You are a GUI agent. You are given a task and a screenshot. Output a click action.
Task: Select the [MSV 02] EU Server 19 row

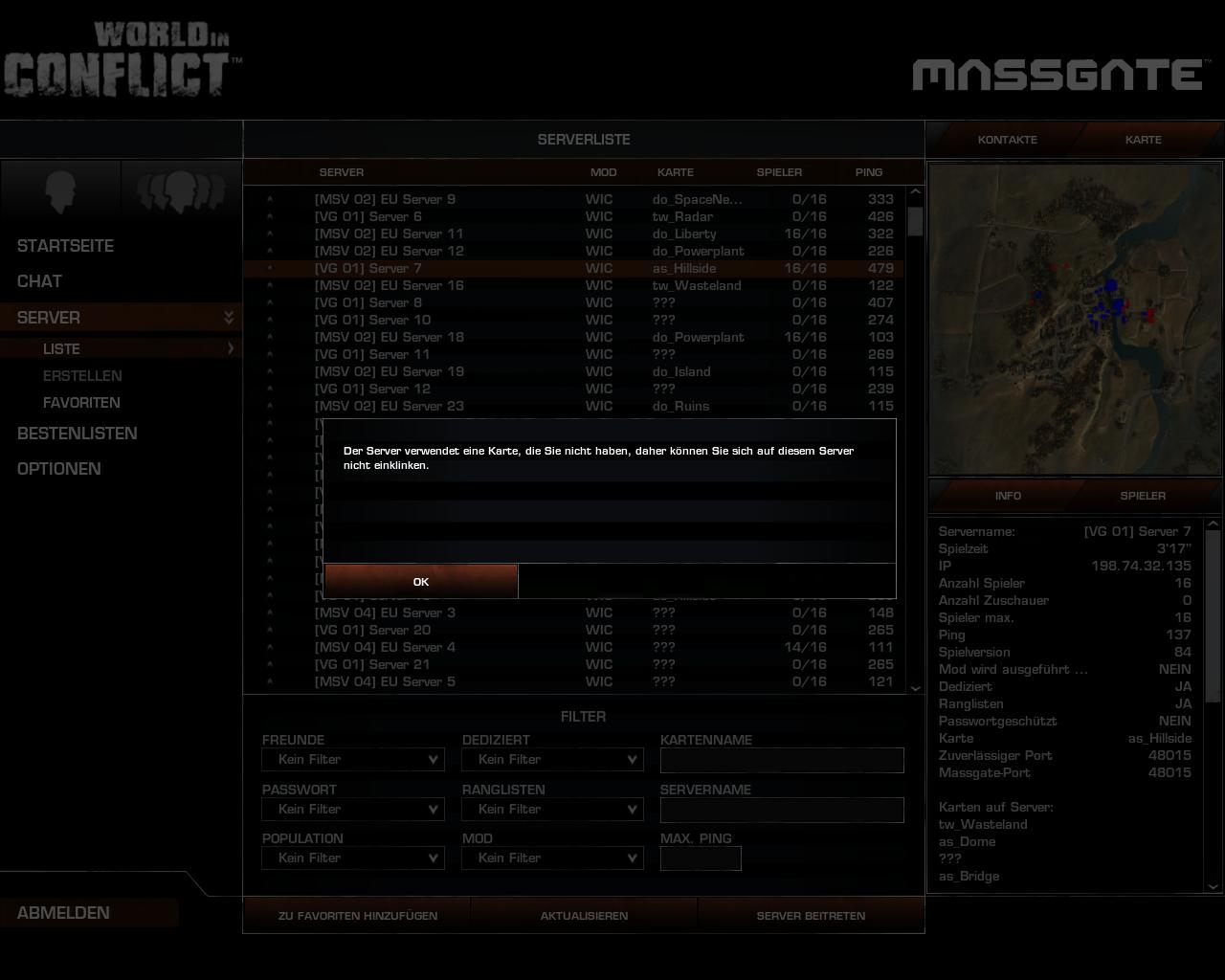tap(573, 371)
